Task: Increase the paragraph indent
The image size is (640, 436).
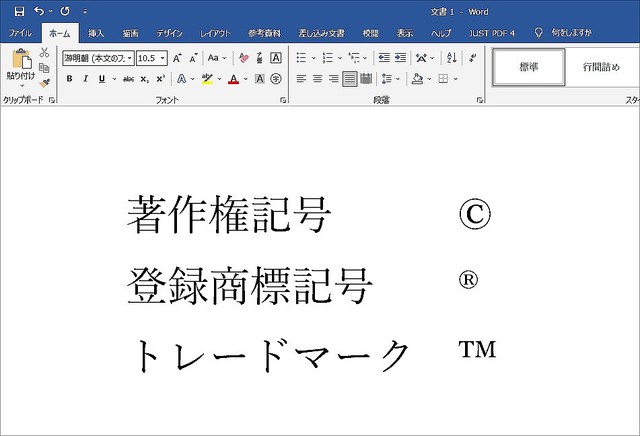Action: click(400, 58)
